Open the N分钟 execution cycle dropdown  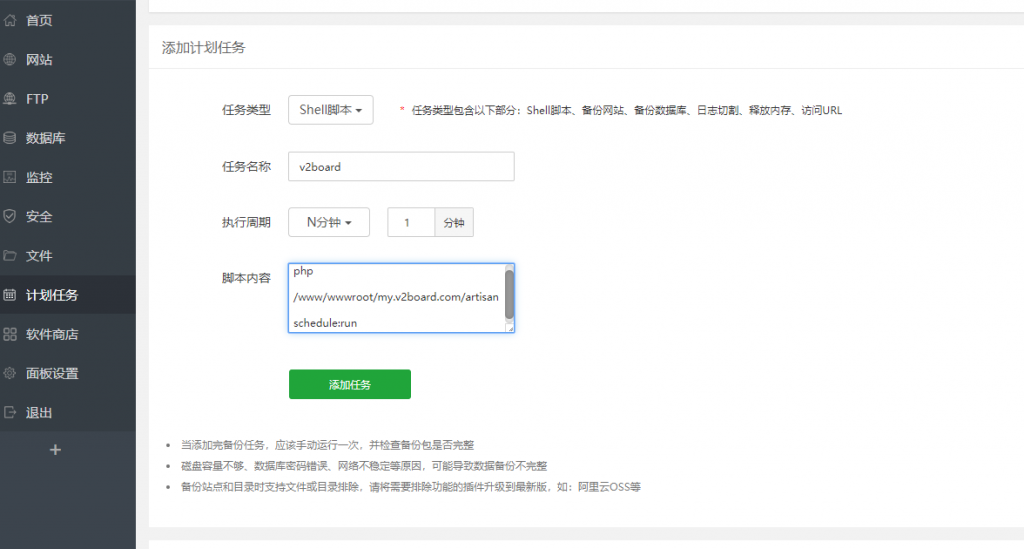click(x=328, y=222)
